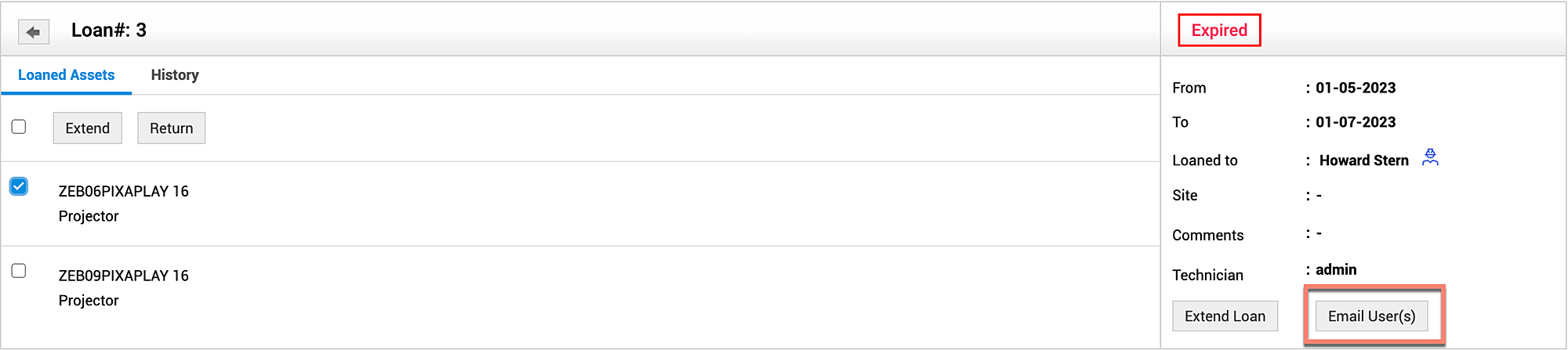Toggle the select-all assets checkbox
Screen dimensions: 1568x350
click(19, 127)
